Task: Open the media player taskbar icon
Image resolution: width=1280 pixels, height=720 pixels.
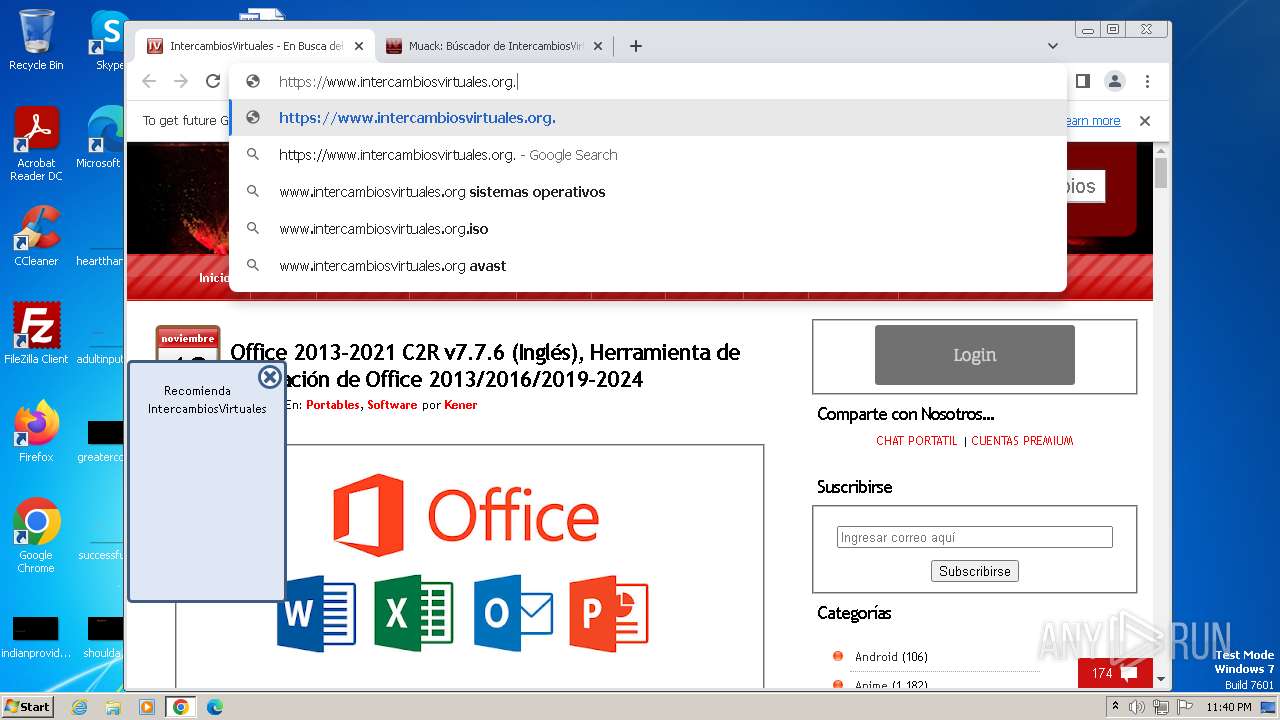Action: tap(147, 707)
